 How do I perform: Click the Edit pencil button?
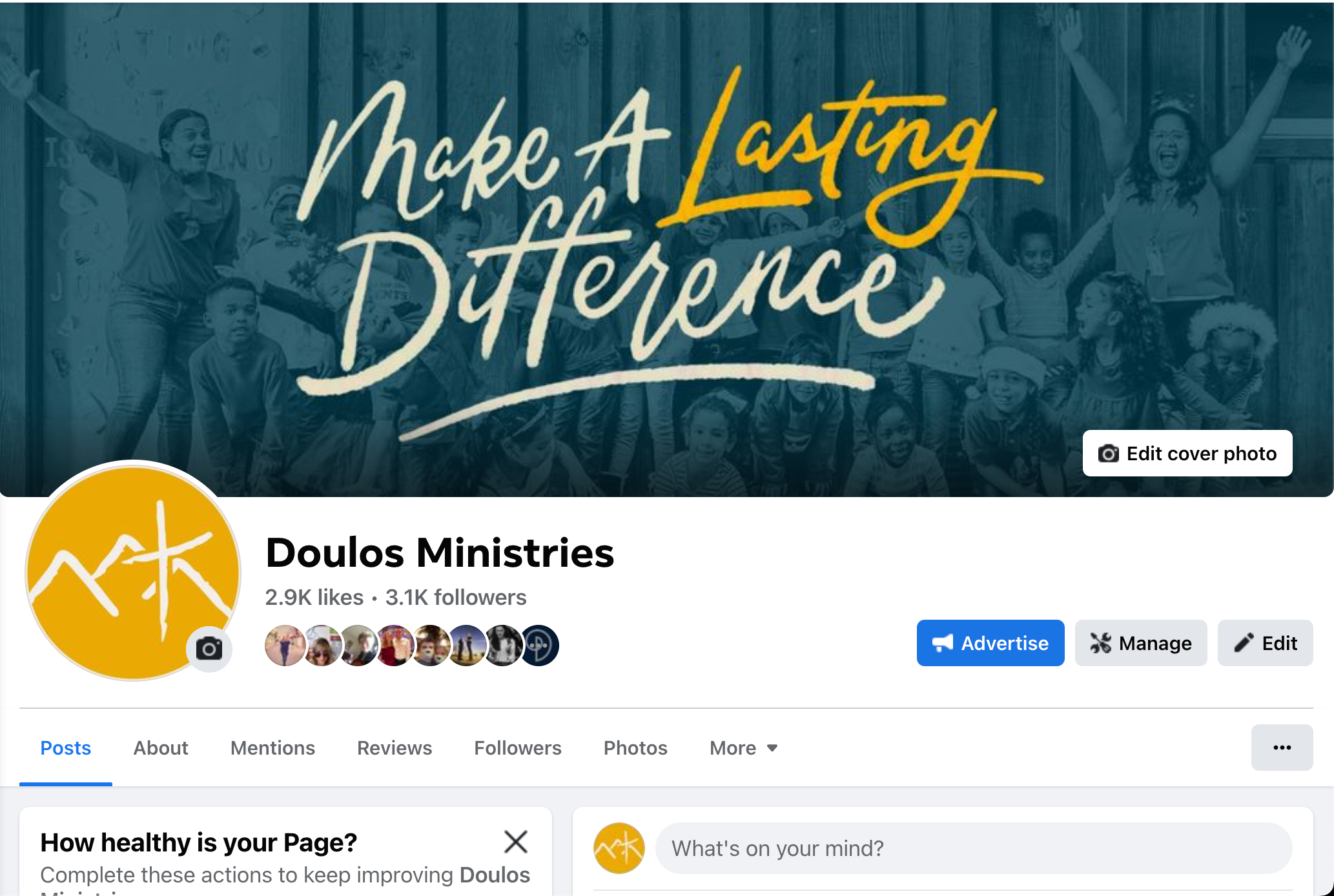(1266, 643)
